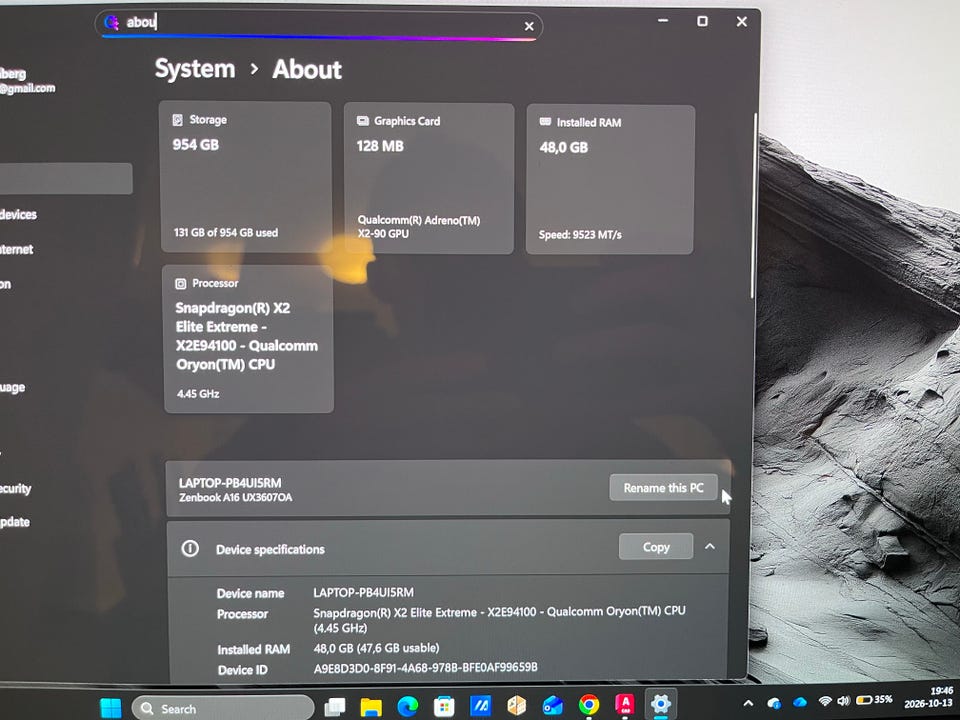Viewport: 960px width, 720px height.
Task: Open the Windows Start menu
Action: [x=111, y=708]
